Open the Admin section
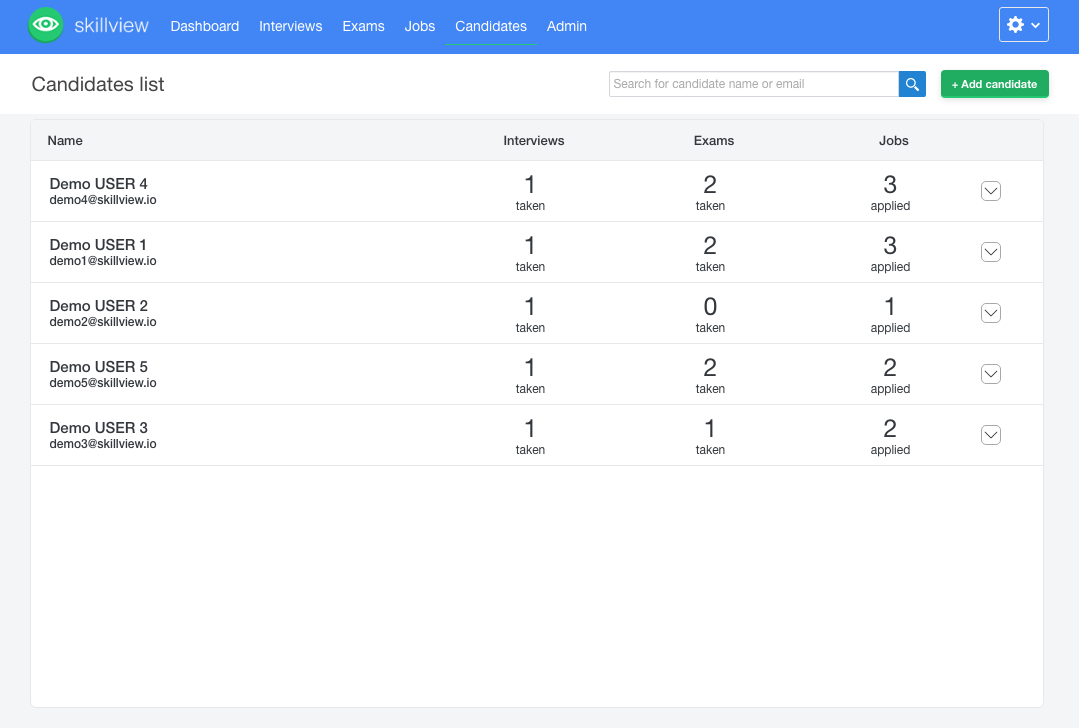Screen dimensions: 1079x728 tap(566, 26)
